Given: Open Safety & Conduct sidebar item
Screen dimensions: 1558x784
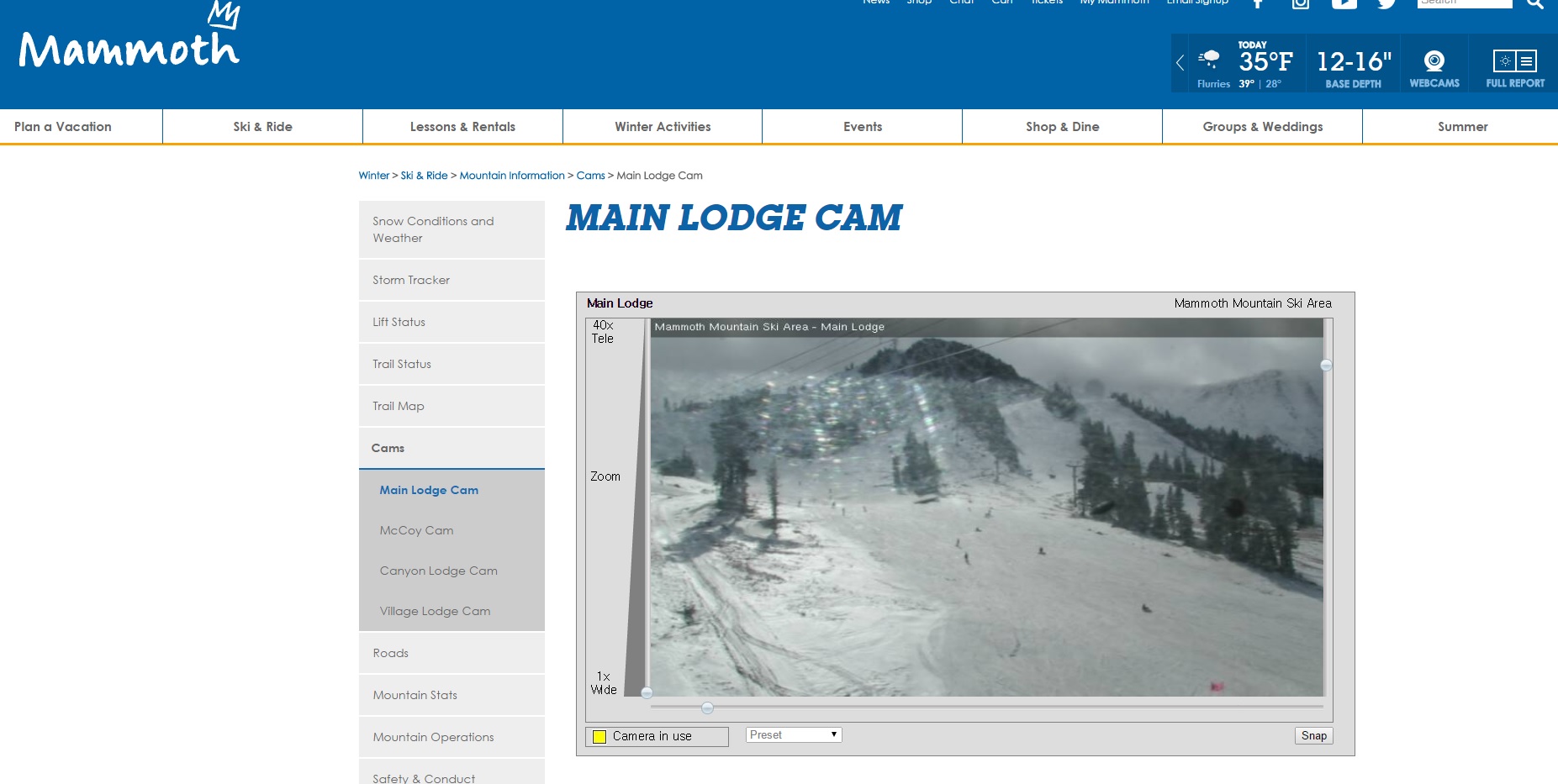Looking at the screenshot, I should tap(452, 773).
